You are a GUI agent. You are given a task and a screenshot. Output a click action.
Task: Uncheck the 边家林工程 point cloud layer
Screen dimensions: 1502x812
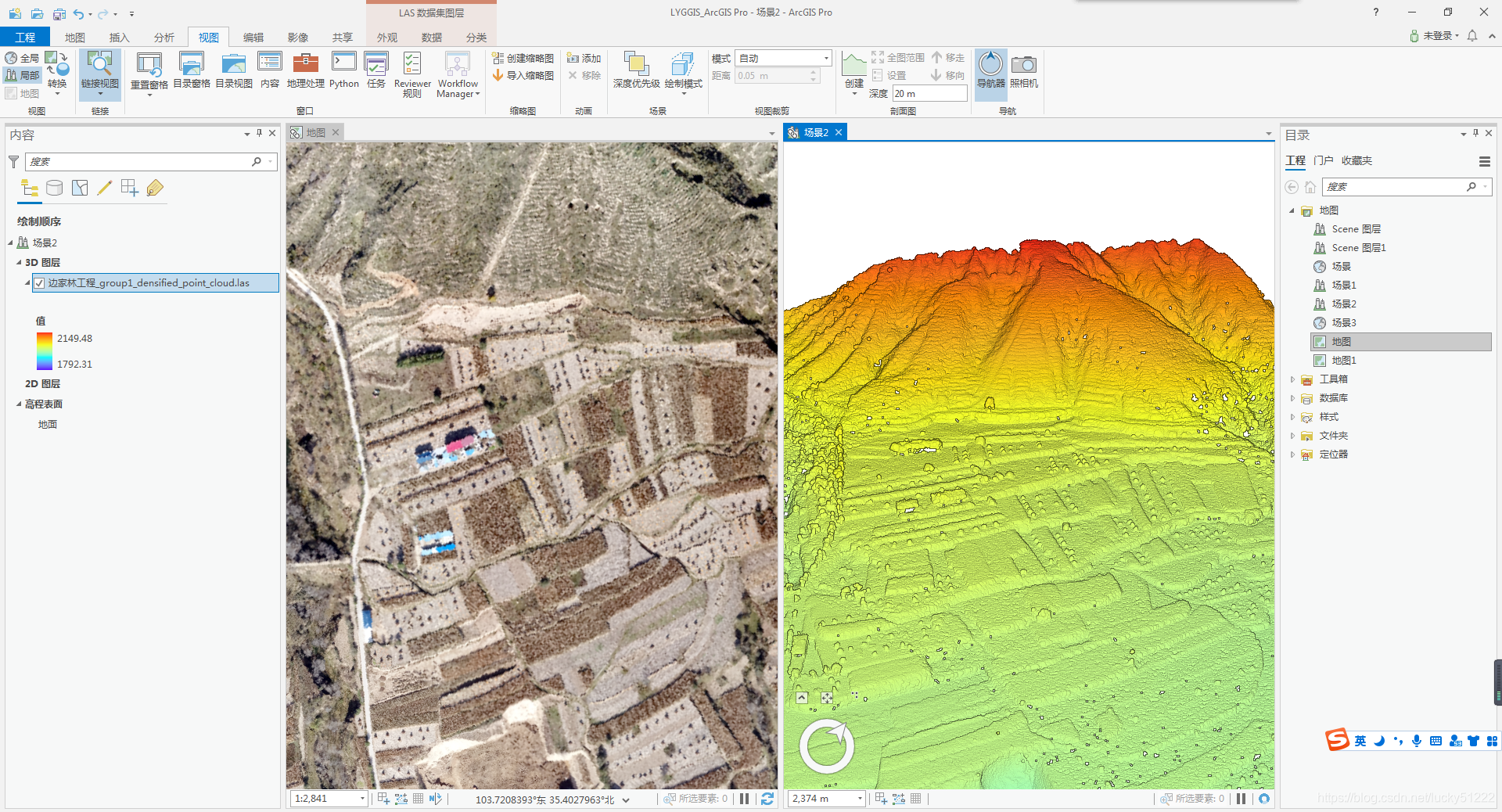[39, 283]
